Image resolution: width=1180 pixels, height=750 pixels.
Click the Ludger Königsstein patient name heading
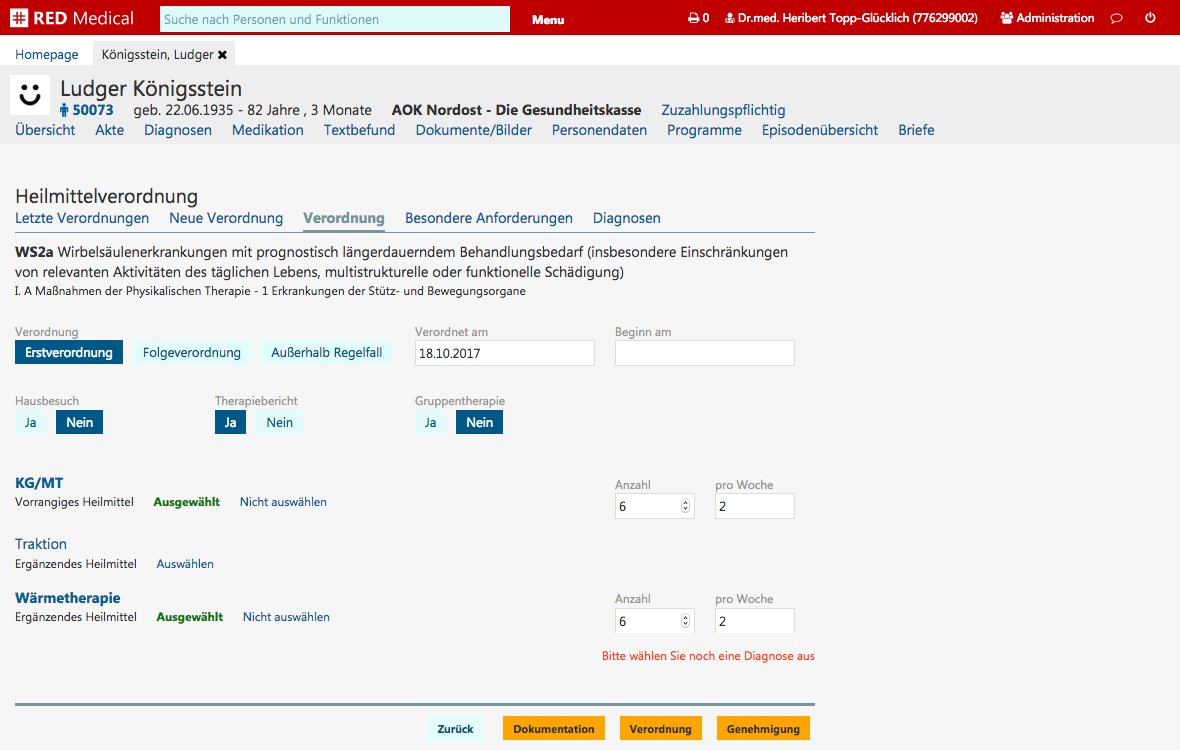pyautogui.click(x=151, y=89)
